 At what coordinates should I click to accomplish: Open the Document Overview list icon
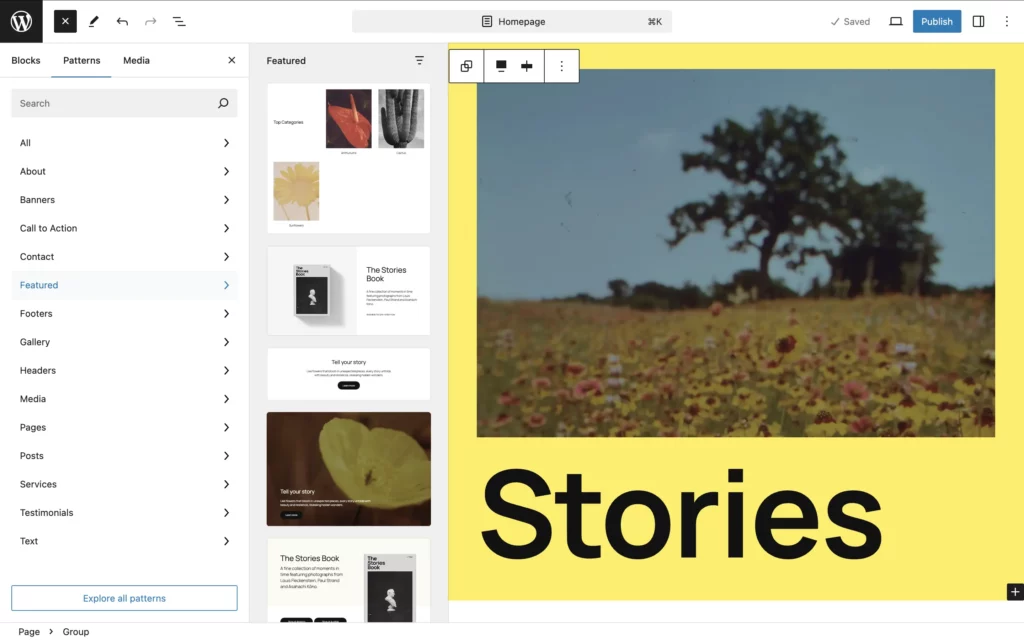(x=179, y=22)
